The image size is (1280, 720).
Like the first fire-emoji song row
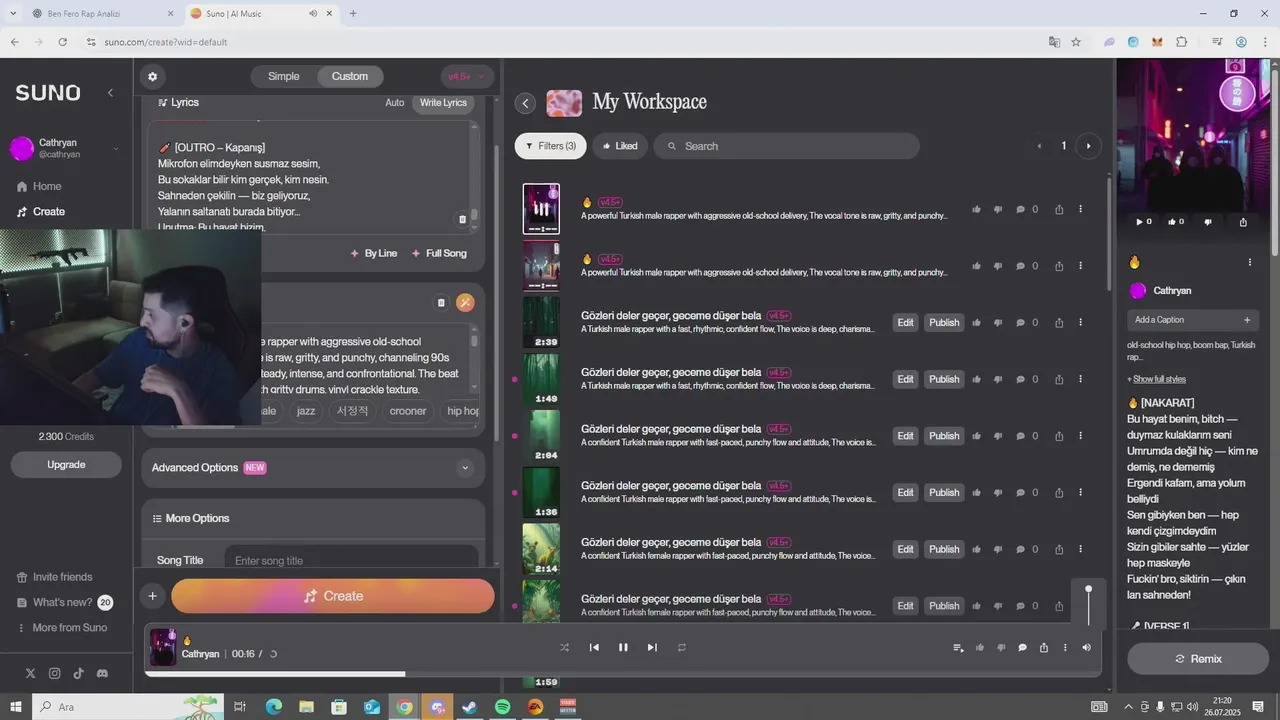(x=977, y=209)
